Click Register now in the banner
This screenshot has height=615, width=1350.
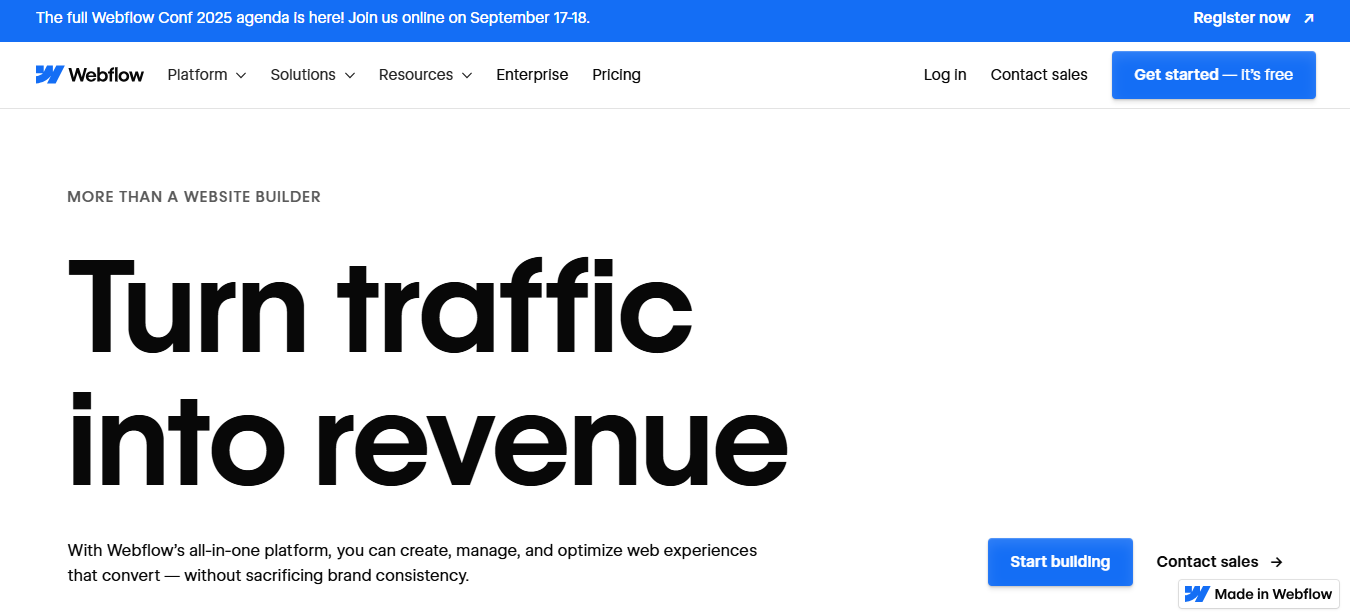coord(1242,18)
